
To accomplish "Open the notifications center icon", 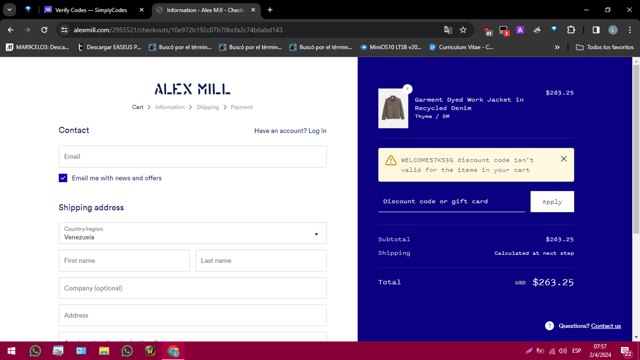I will click(x=626, y=351).
